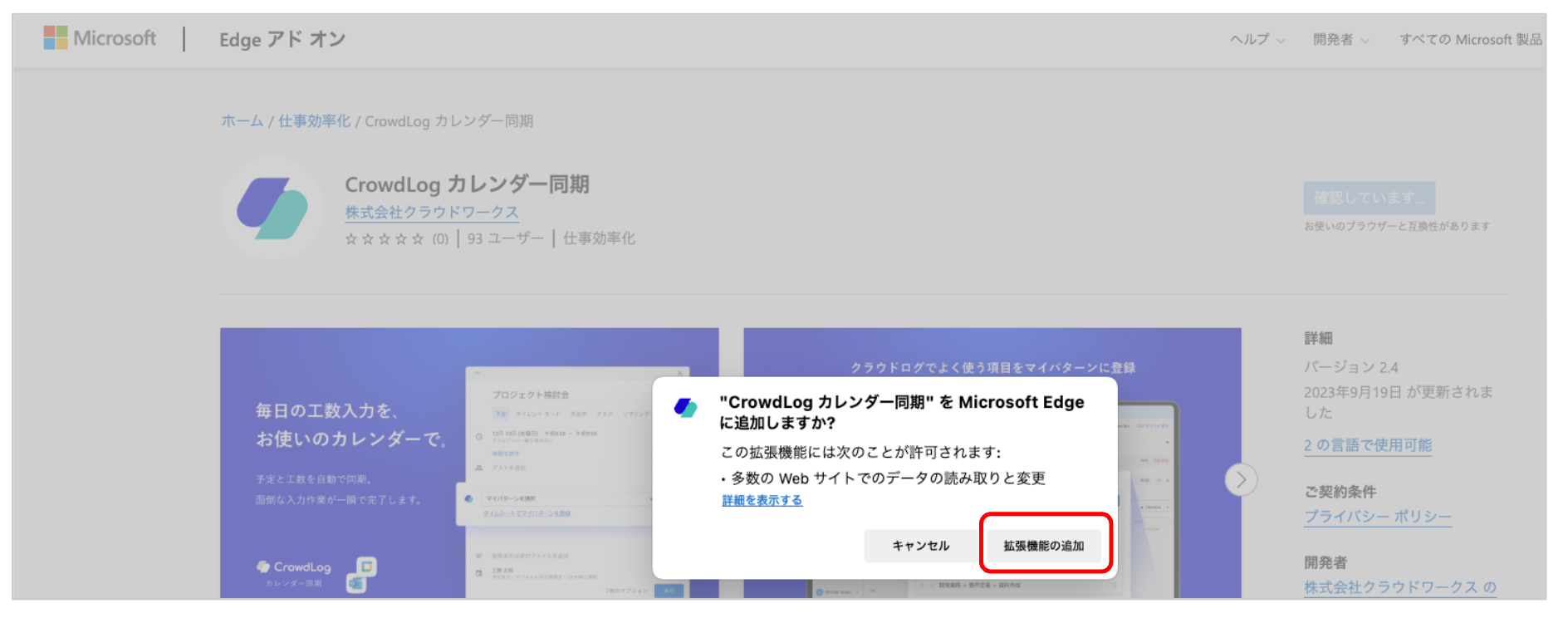This screenshot has width=1568, height=618.
Task: Click 拡張機能の追加 to add extension
Action: pos(1043,546)
